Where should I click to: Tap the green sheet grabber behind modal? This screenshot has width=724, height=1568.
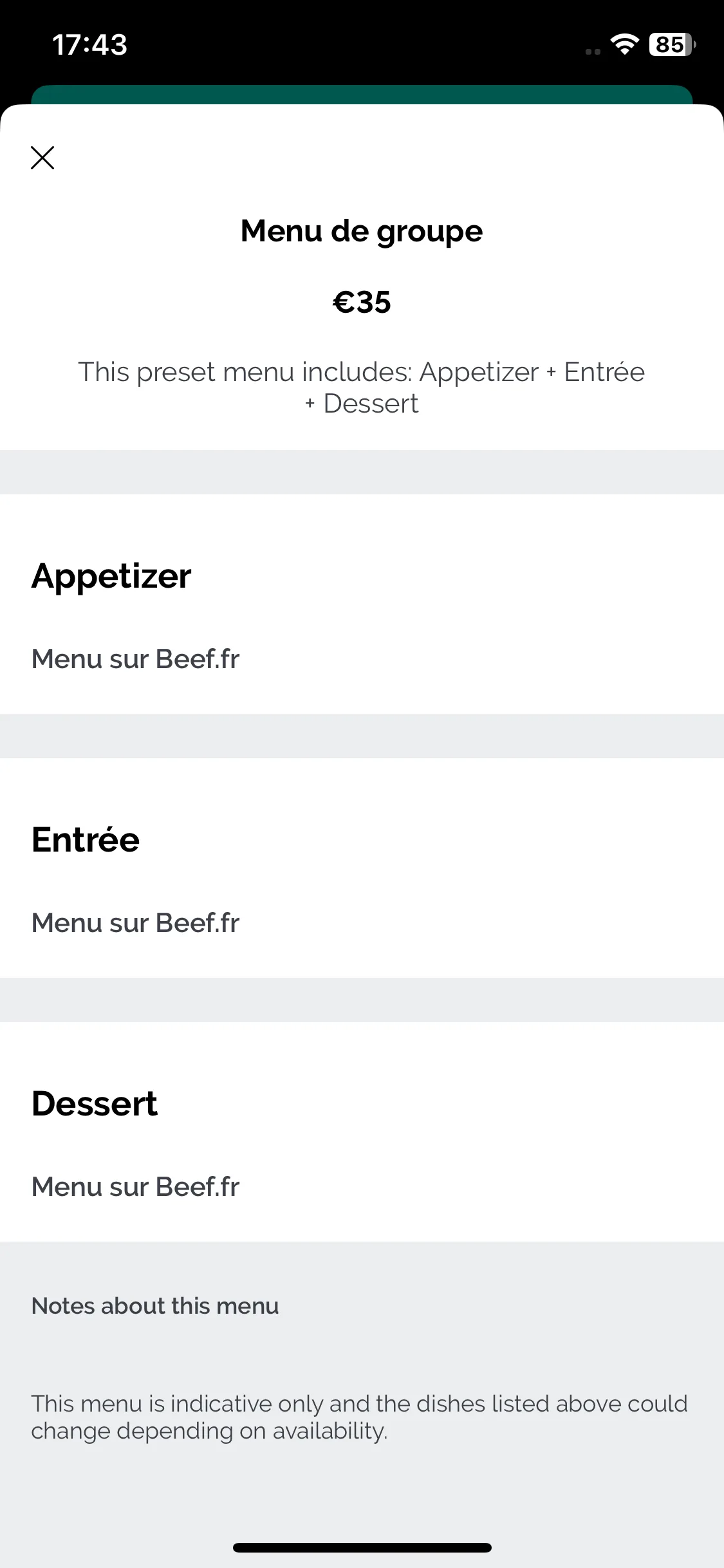click(x=362, y=95)
